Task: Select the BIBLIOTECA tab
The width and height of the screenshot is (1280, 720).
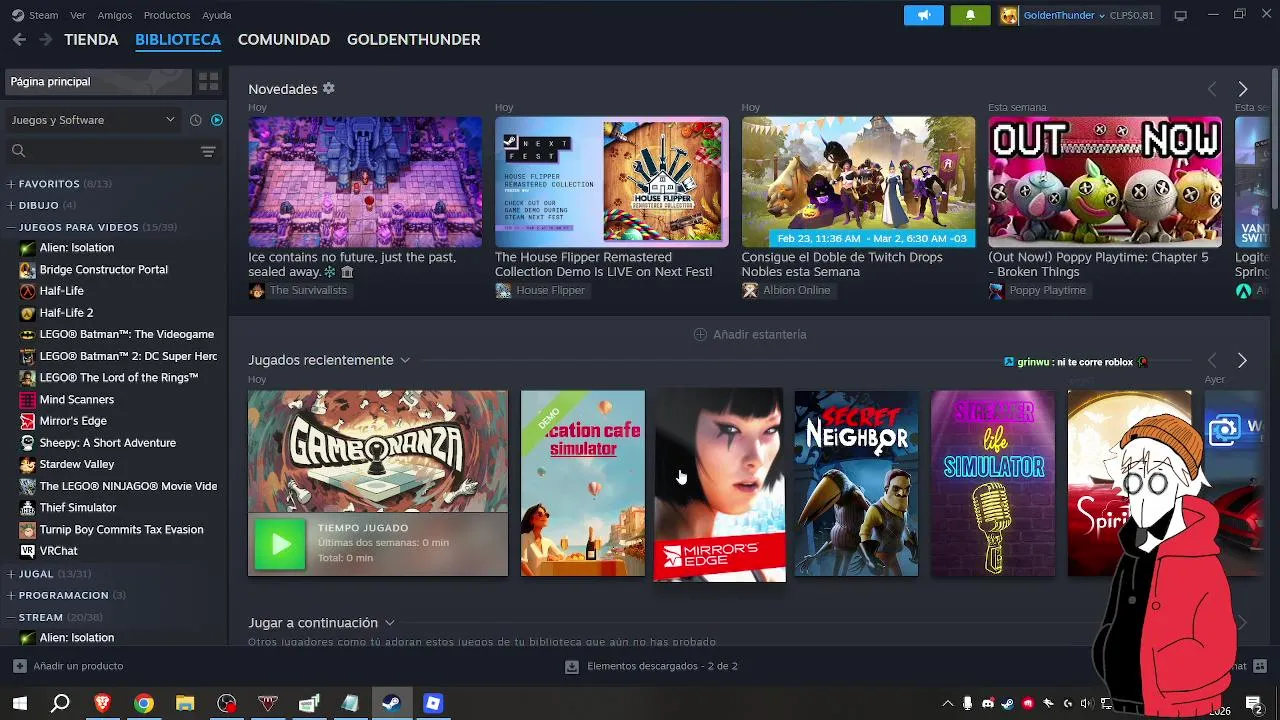Action: (178, 39)
